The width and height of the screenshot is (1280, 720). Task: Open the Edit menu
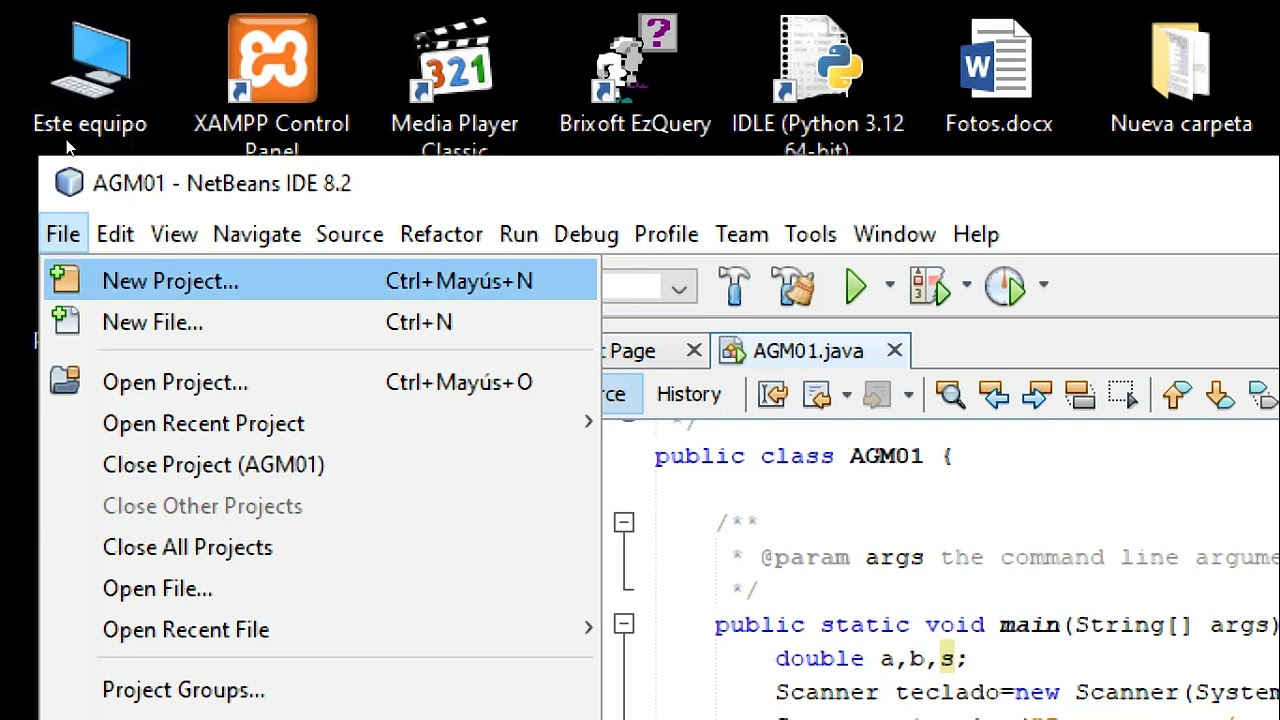tap(115, 234)
